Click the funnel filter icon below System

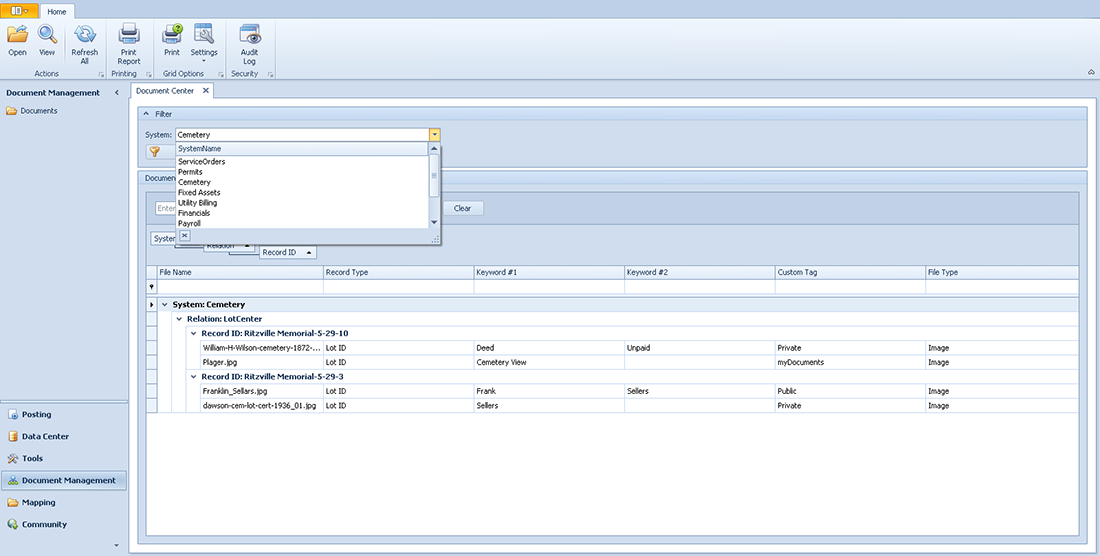click(155, 151)
